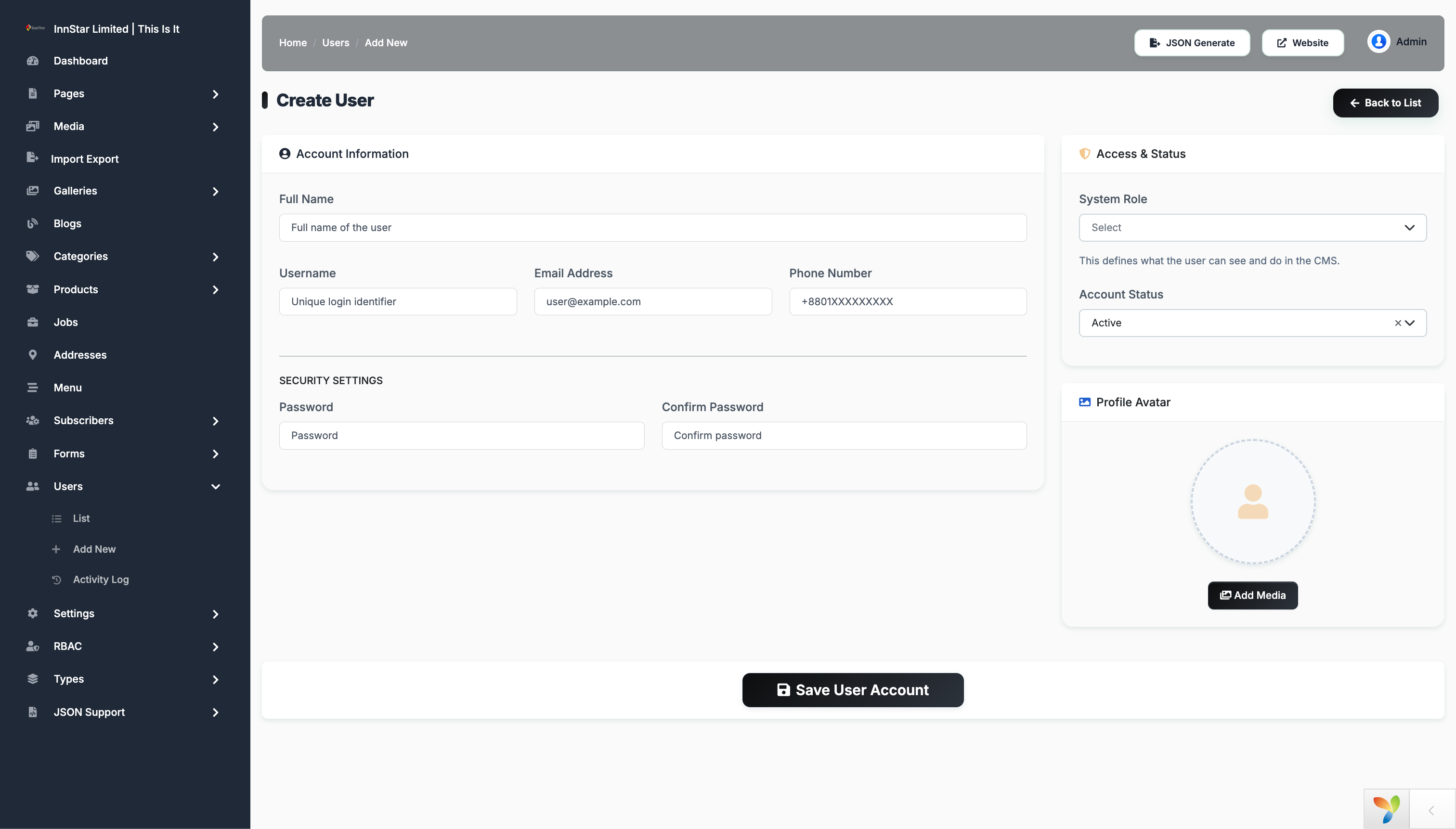
Task: Click the Menu hamburger icon in sidebar
Action: (x=32, y=387)
